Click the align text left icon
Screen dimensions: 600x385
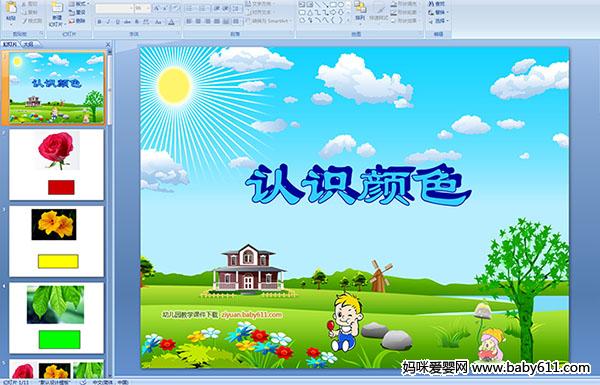[x=189, y=21]
